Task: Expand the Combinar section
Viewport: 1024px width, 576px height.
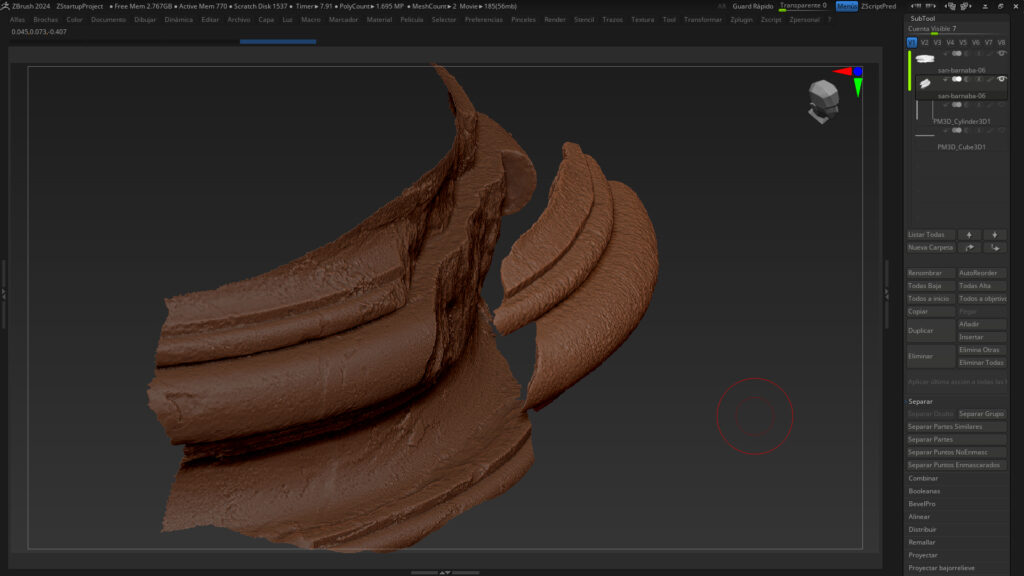Action: [924, 478]
